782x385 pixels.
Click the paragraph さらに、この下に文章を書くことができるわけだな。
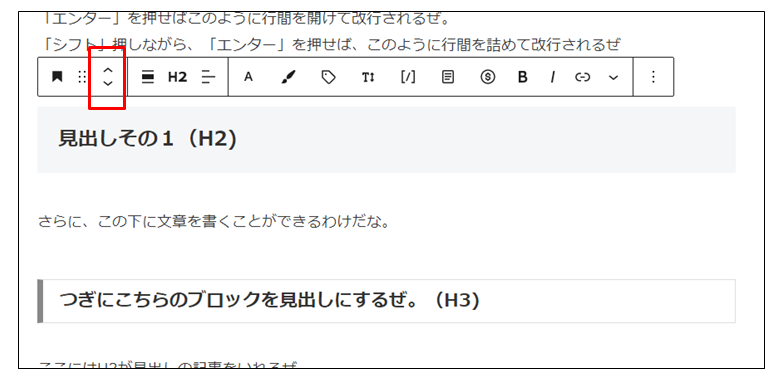(213, 221)
